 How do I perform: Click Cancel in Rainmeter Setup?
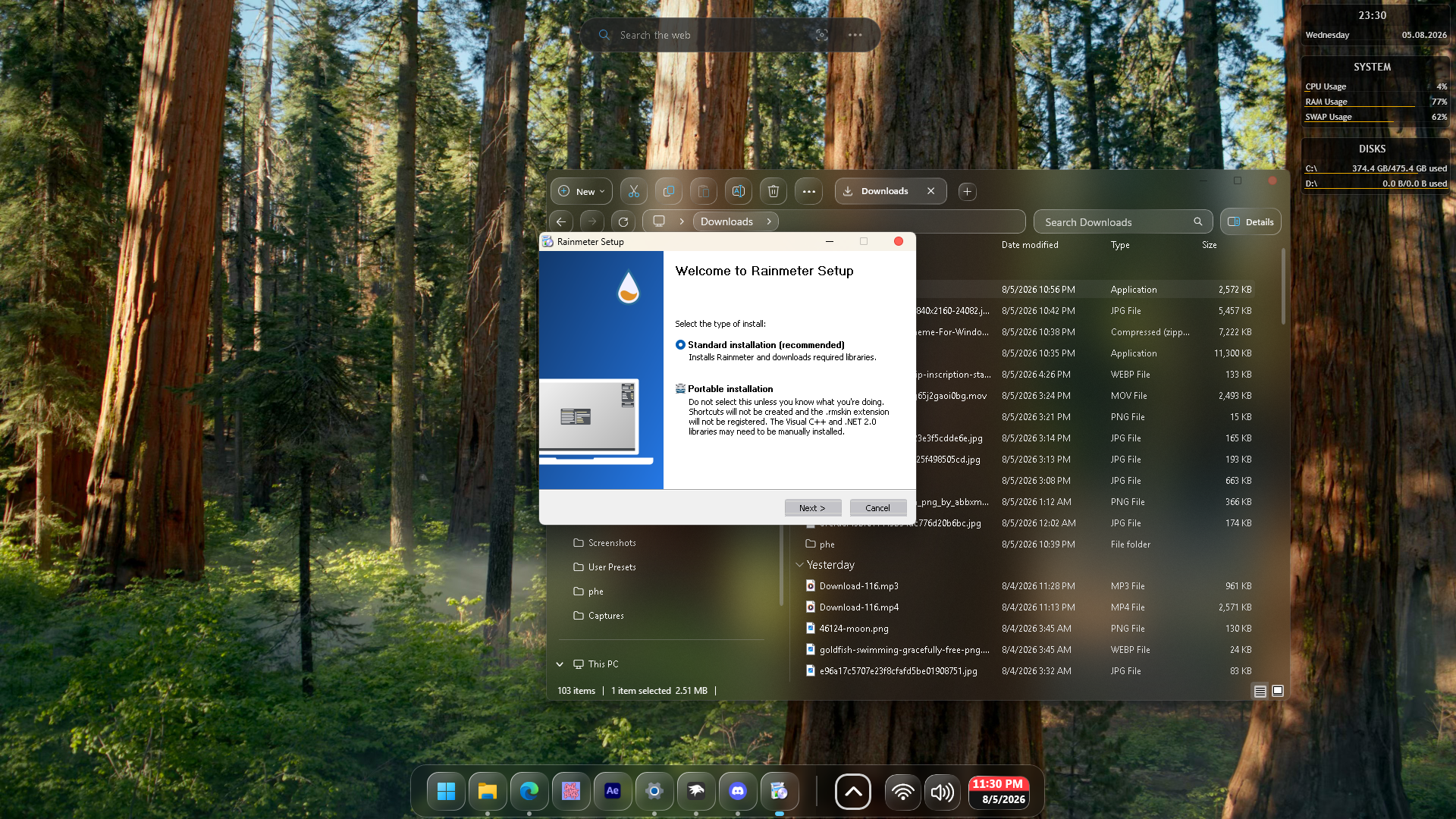pyautogui.click(x=878, y=508)
